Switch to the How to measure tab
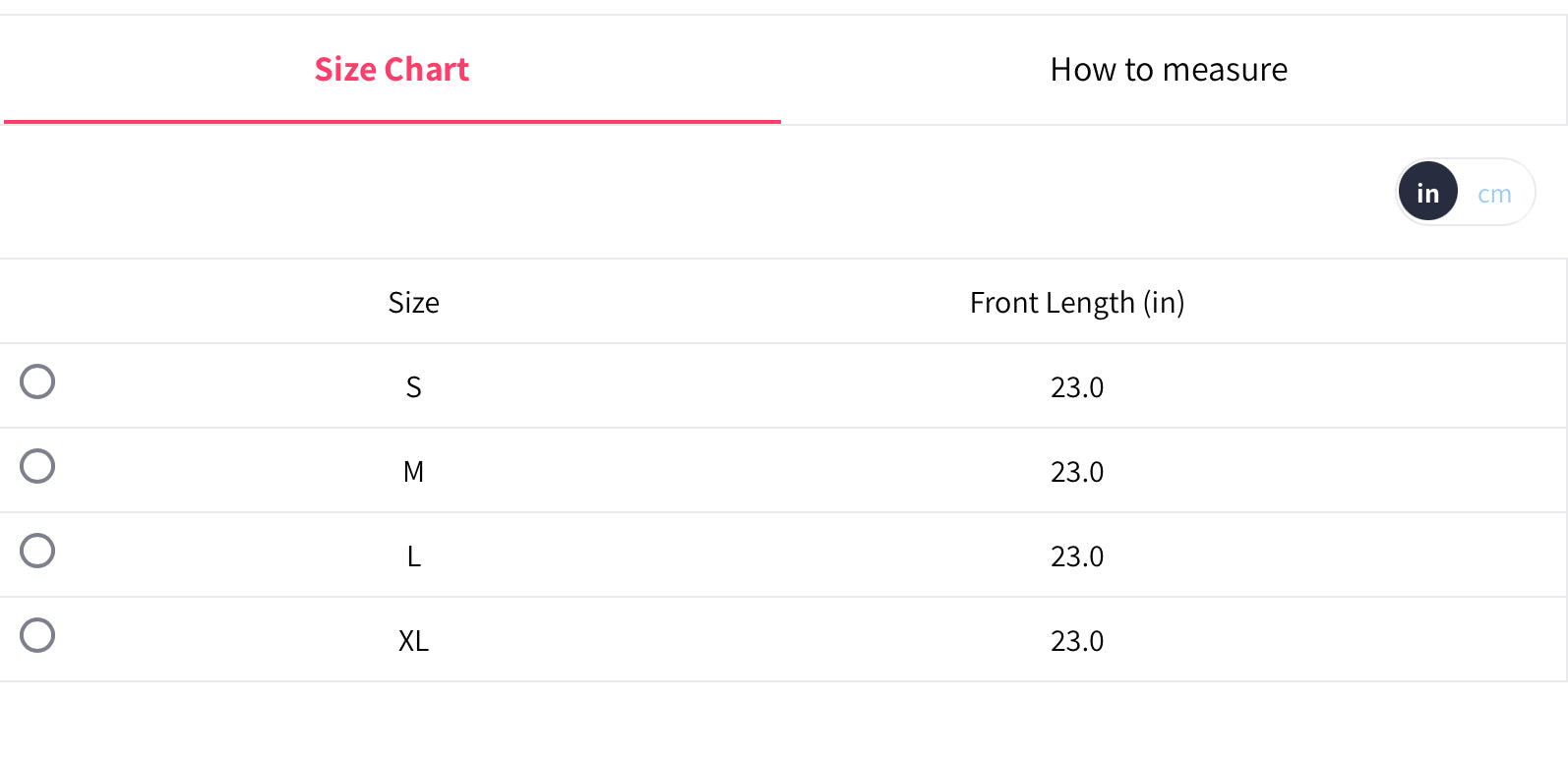The image size is (1568, 760). pyautogui.click(x=1169, y=70)
